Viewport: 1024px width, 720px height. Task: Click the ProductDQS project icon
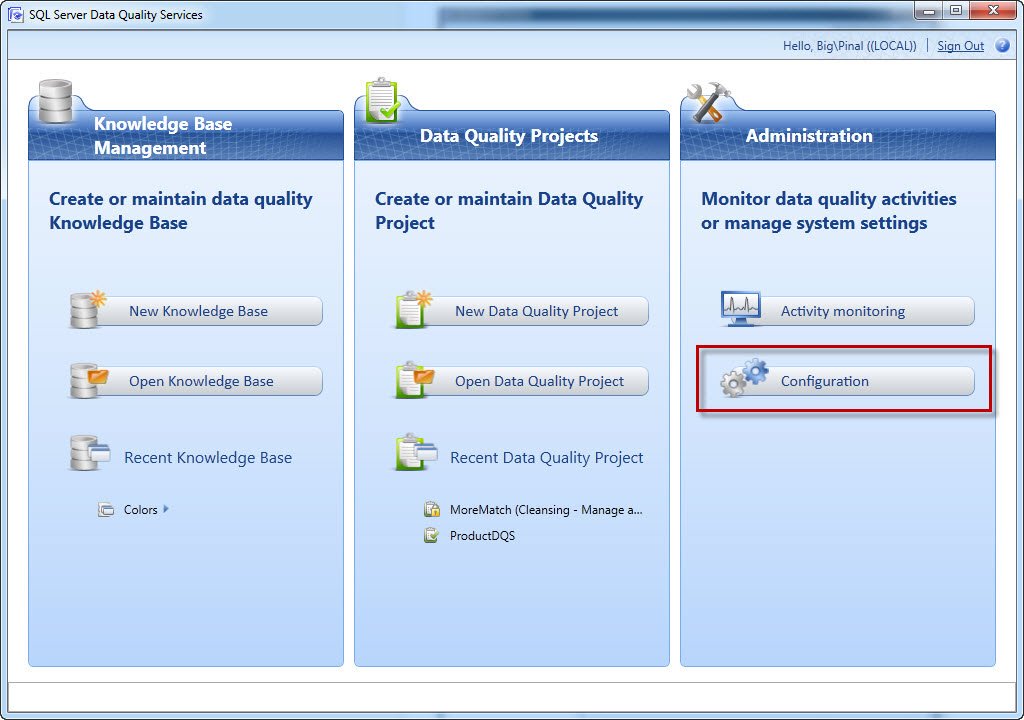[x=432, y=536]
